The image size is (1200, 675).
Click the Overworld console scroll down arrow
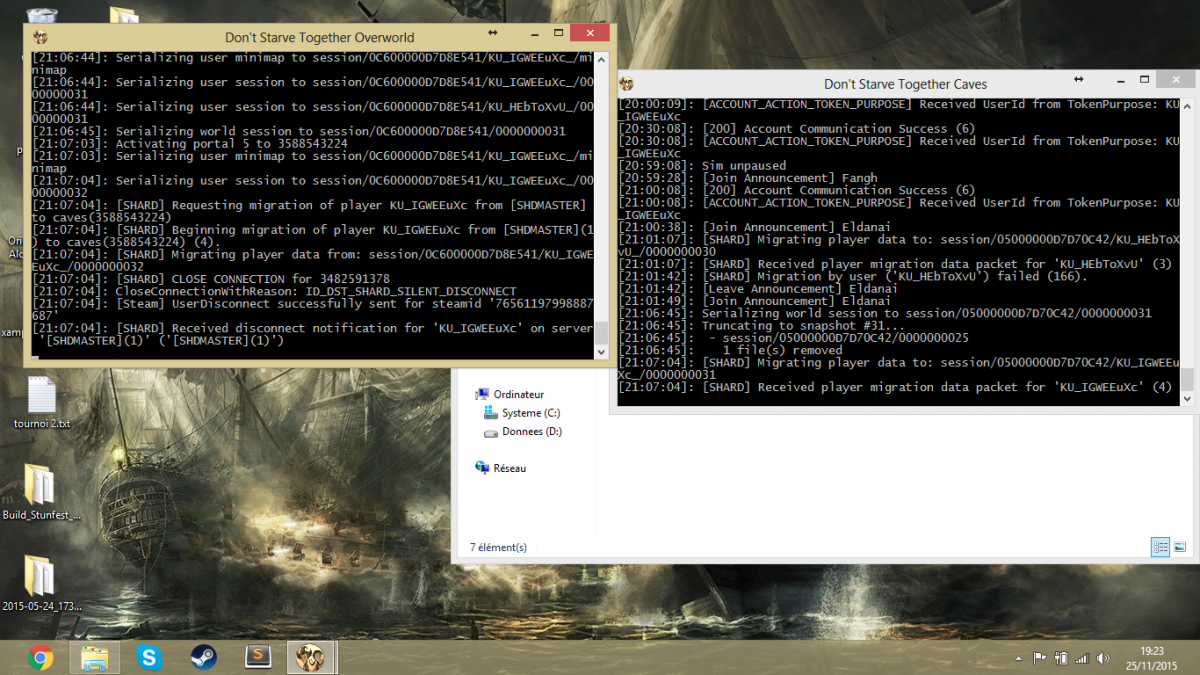(x=601, y=352)
